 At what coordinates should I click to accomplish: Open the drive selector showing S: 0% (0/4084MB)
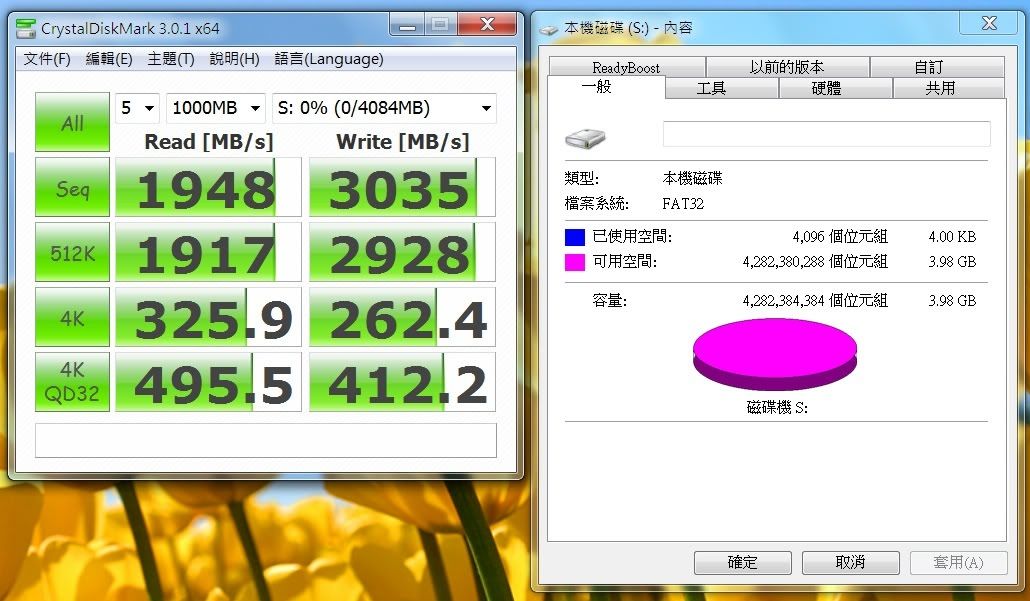coord(384,108)
